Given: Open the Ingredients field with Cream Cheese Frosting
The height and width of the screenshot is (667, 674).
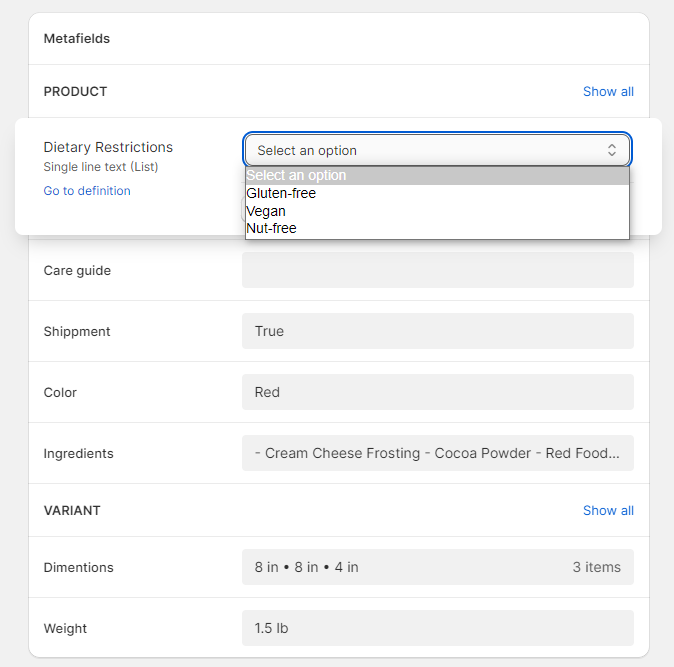Looking at the screenshot, I should [437, 453].
